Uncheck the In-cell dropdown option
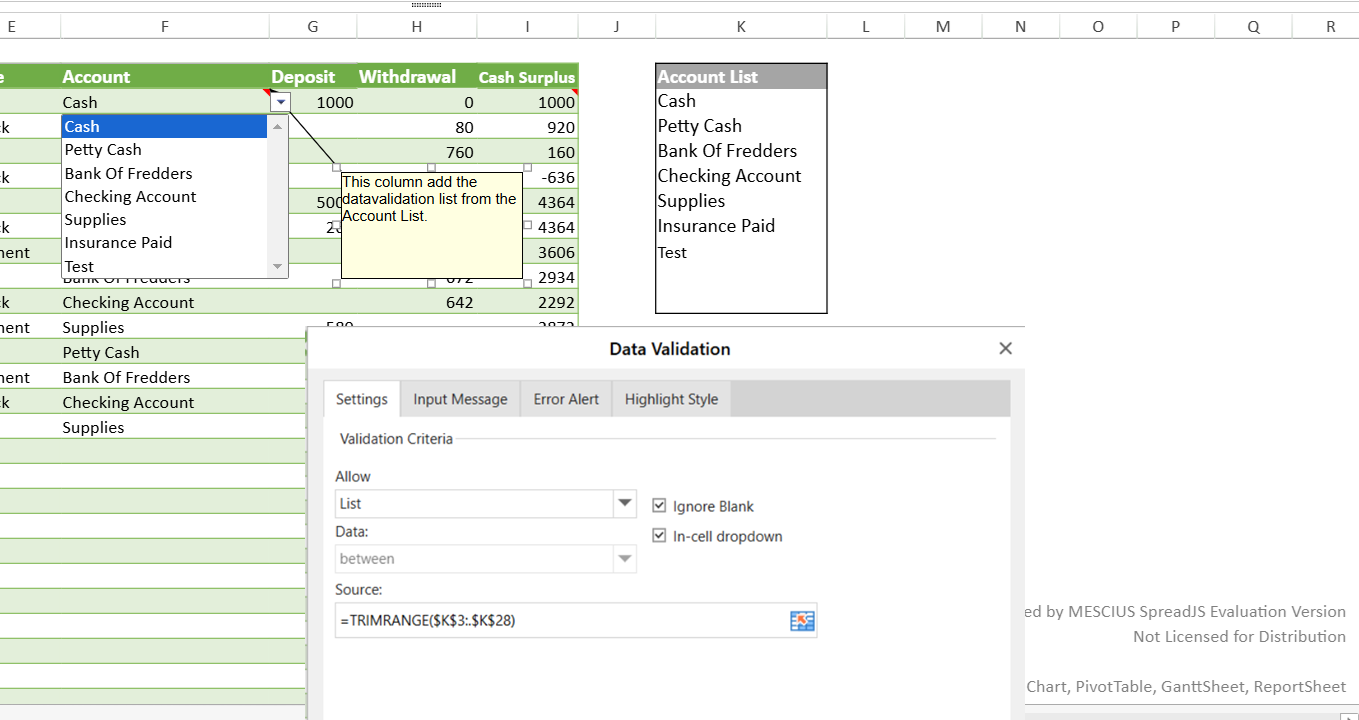The image size is (1359, 720). [x=659, y=536]
